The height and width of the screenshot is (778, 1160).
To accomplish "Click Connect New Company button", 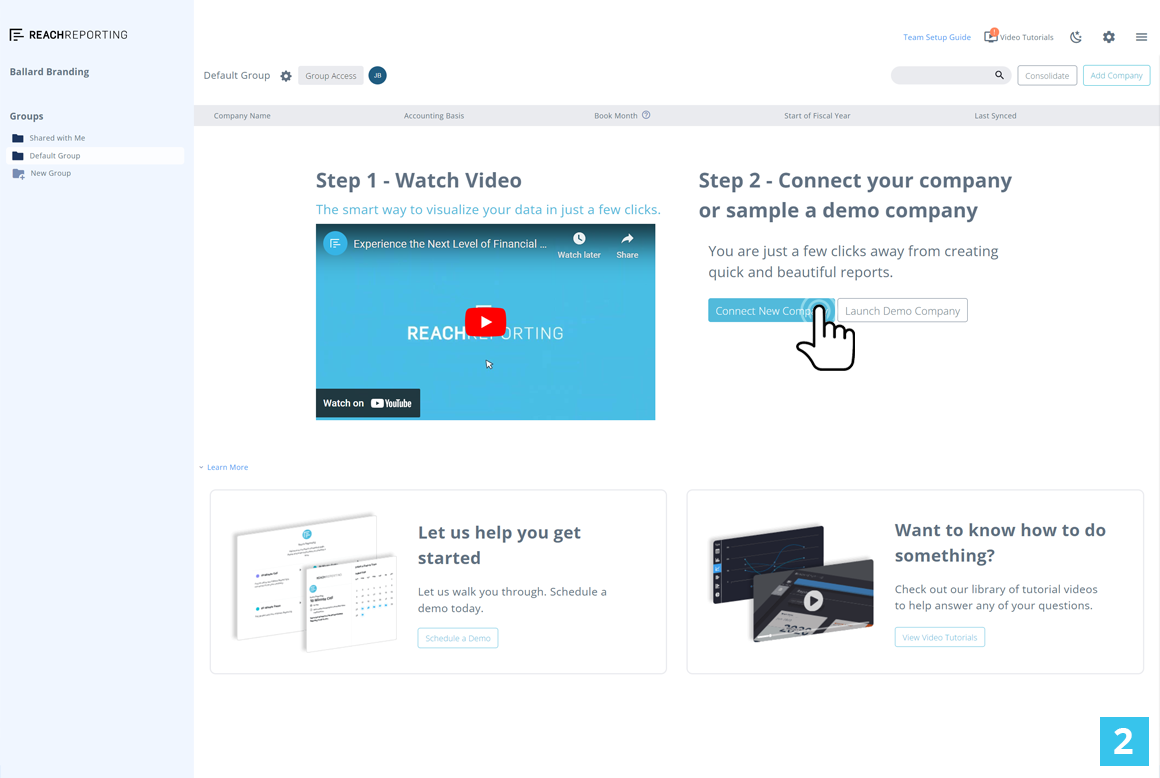I will [x=771, y=311].
